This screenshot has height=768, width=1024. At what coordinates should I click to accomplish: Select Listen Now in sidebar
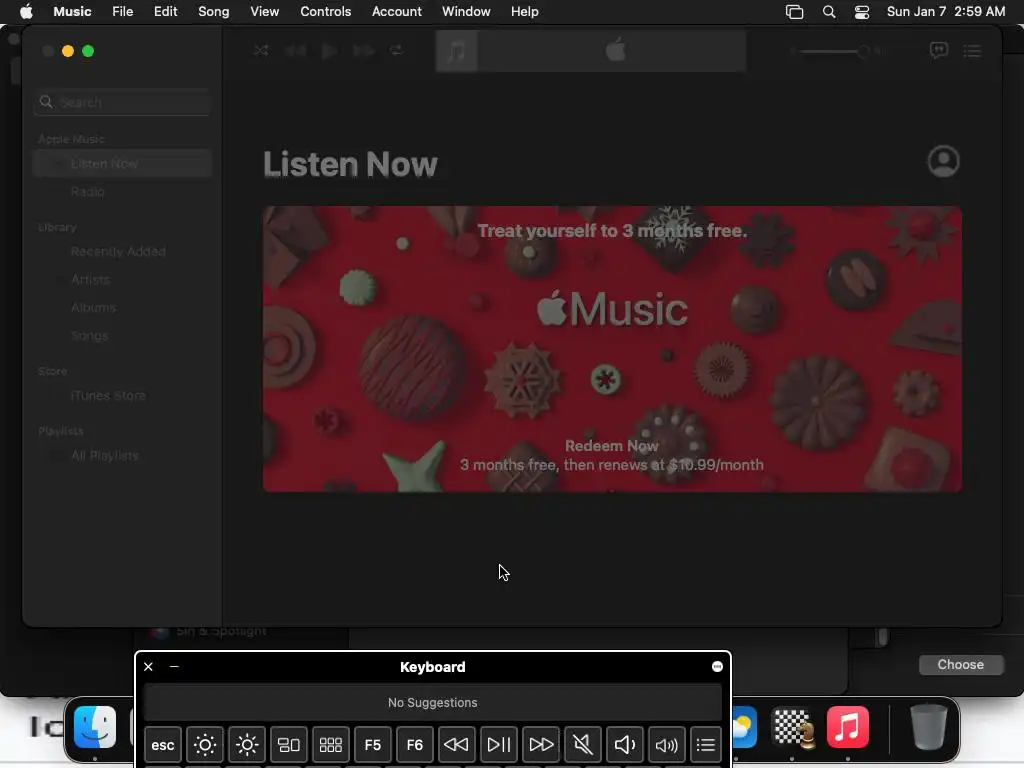coord(122,163)
